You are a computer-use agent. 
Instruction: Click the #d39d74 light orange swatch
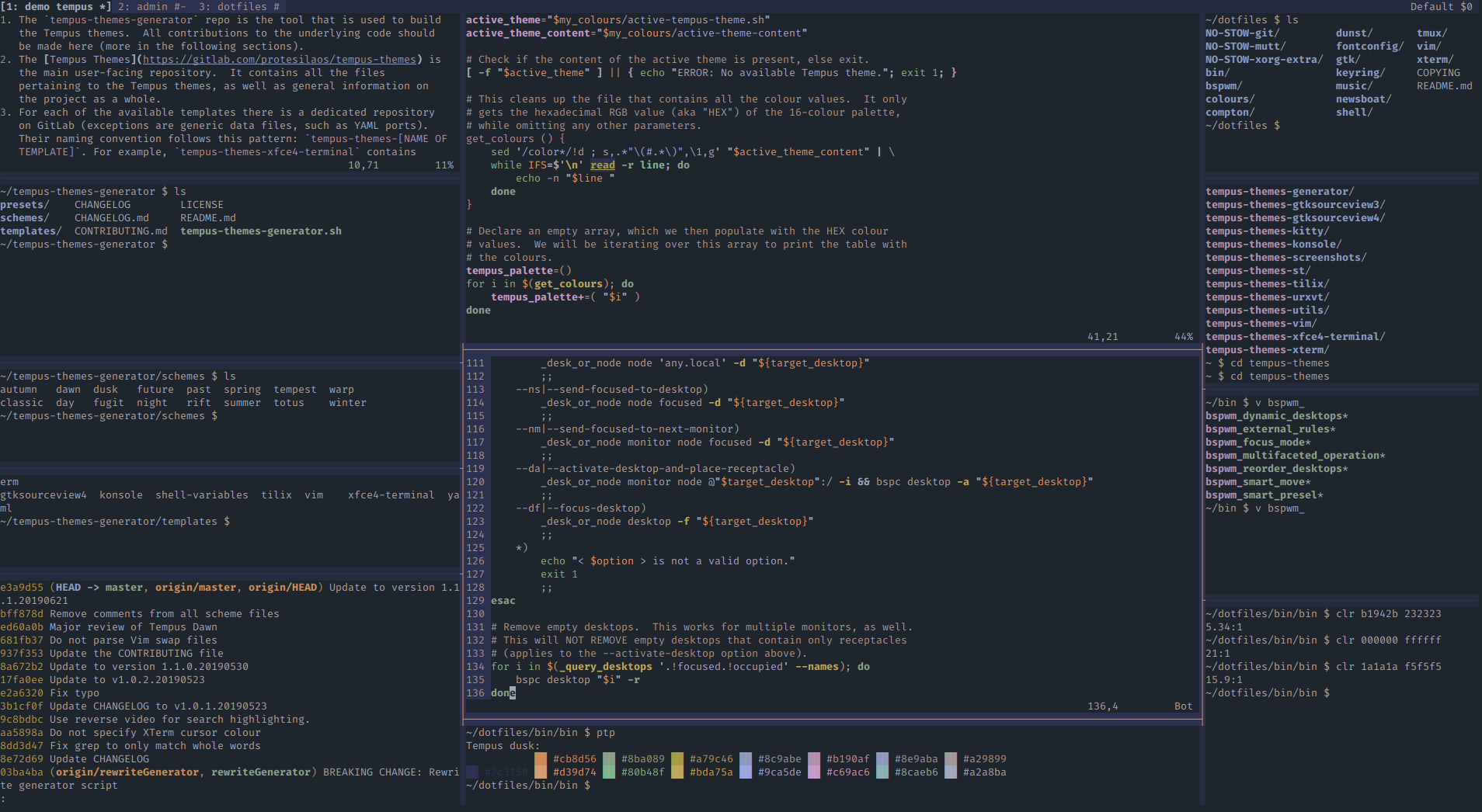point(541,772)
